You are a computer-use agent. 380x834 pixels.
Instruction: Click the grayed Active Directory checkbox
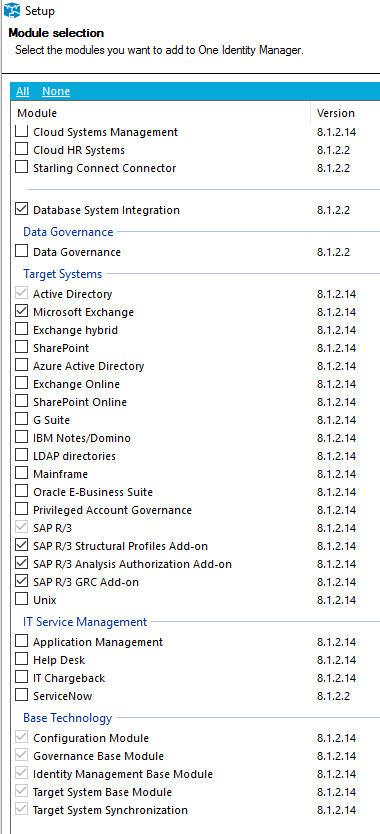click(22, 294)
